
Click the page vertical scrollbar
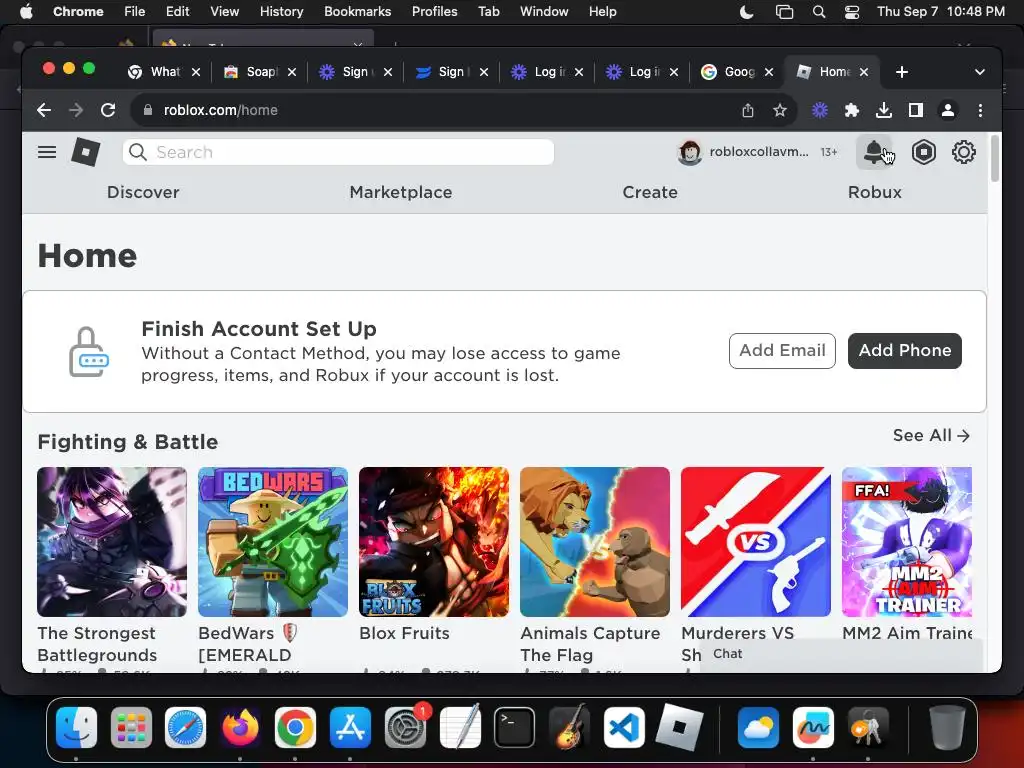pyautogui.click(x=995, y=159)
